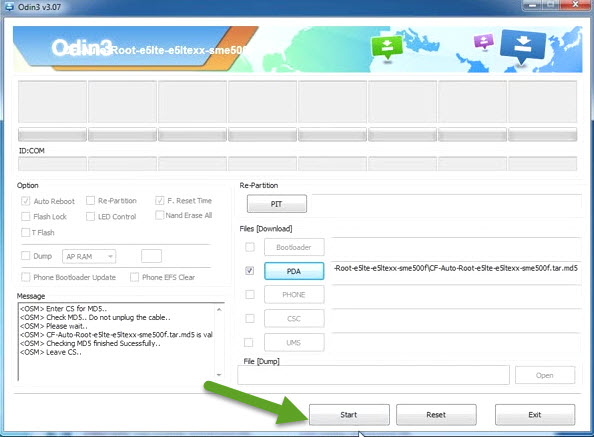Image resolution: width=594 pixels, height=437 pixels.
Task: Click the Message log scroll-down arrow
Action: click(x=219, y=375)
